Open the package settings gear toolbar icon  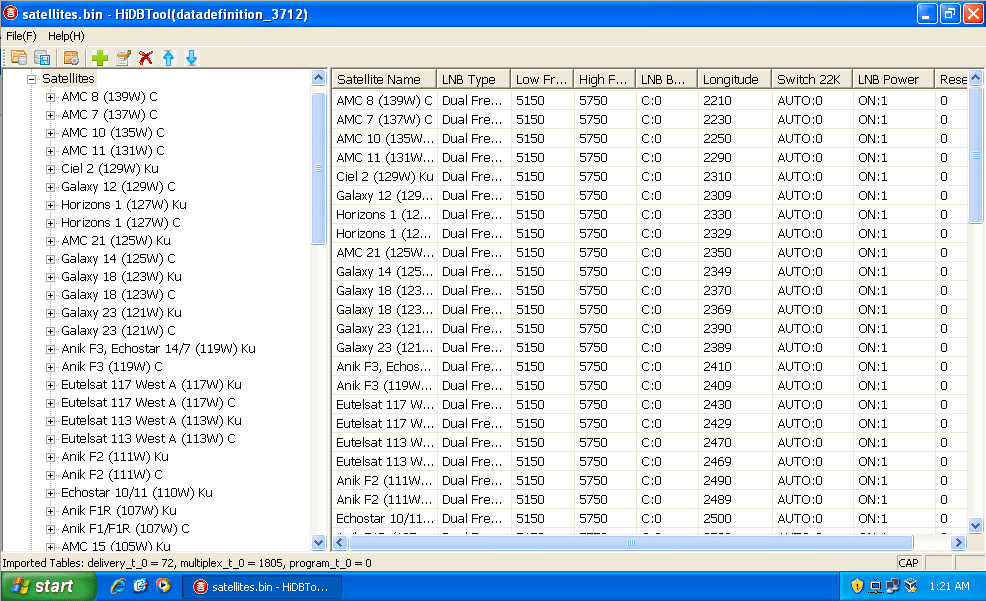tap(71, 58)
